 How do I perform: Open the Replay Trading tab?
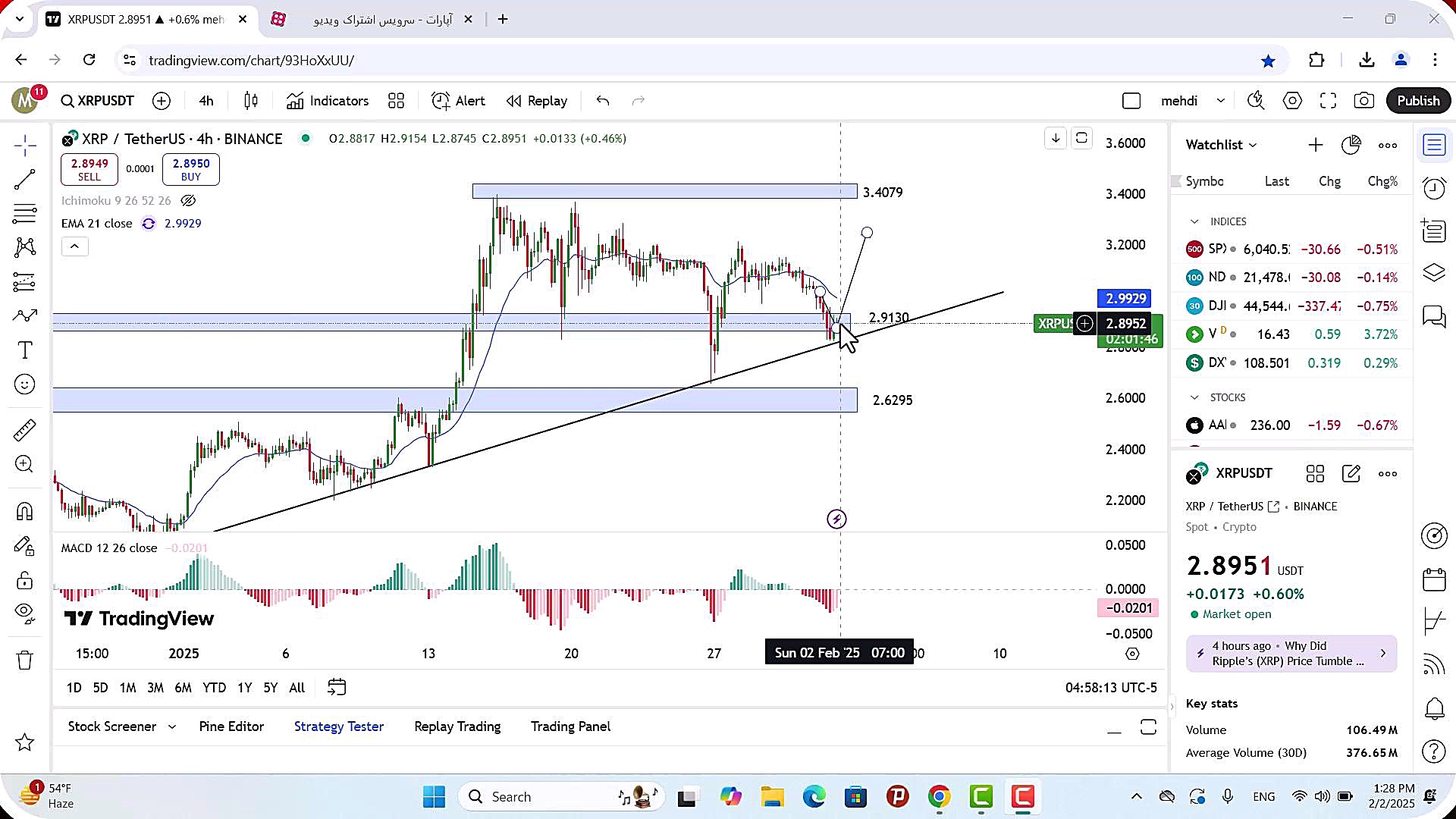[x=457, y=726]
